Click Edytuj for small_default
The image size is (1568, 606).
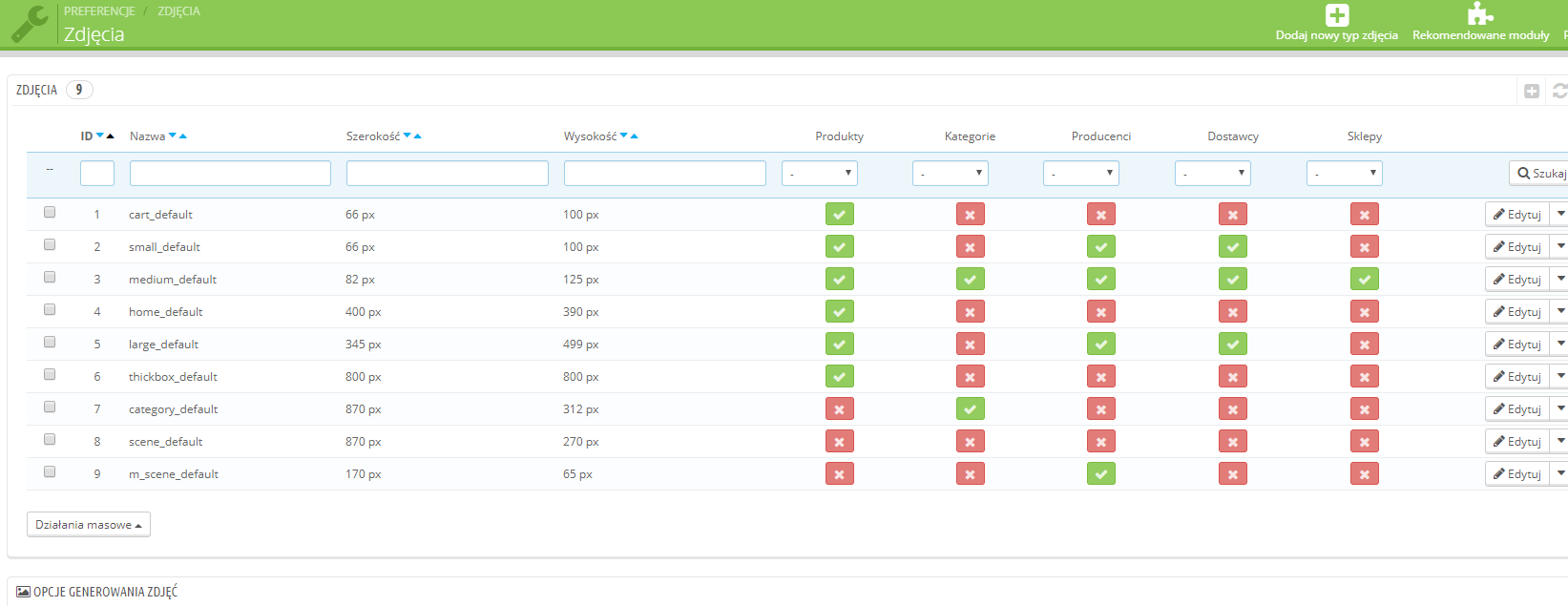click(x=1517, y=247)
